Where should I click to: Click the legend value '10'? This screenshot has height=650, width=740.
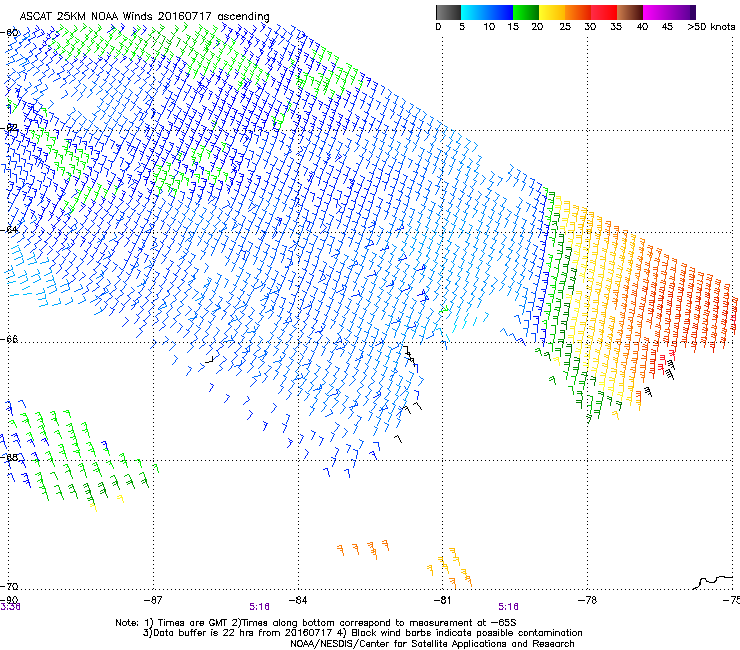489,27
